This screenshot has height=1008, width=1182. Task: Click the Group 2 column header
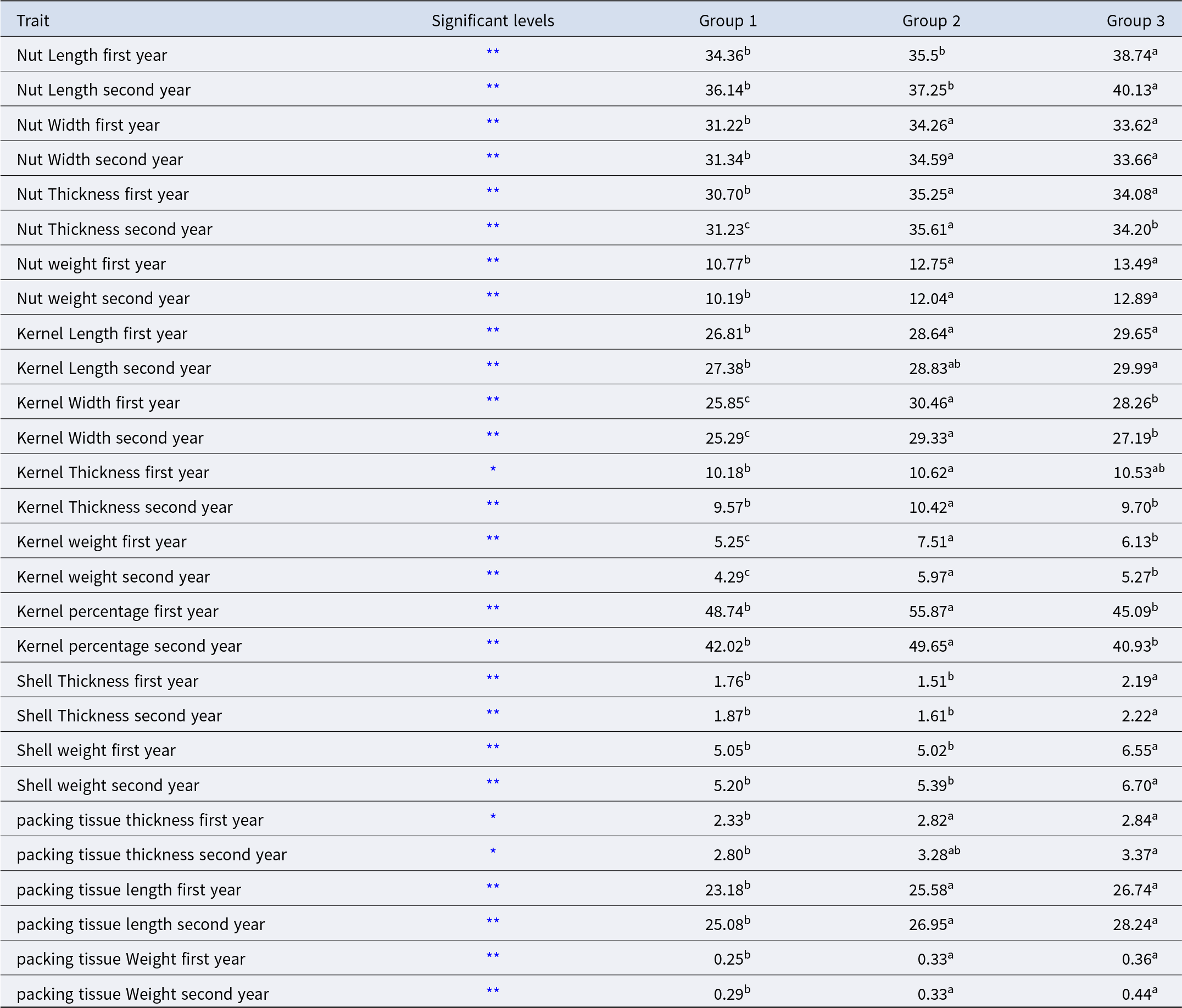931,21
